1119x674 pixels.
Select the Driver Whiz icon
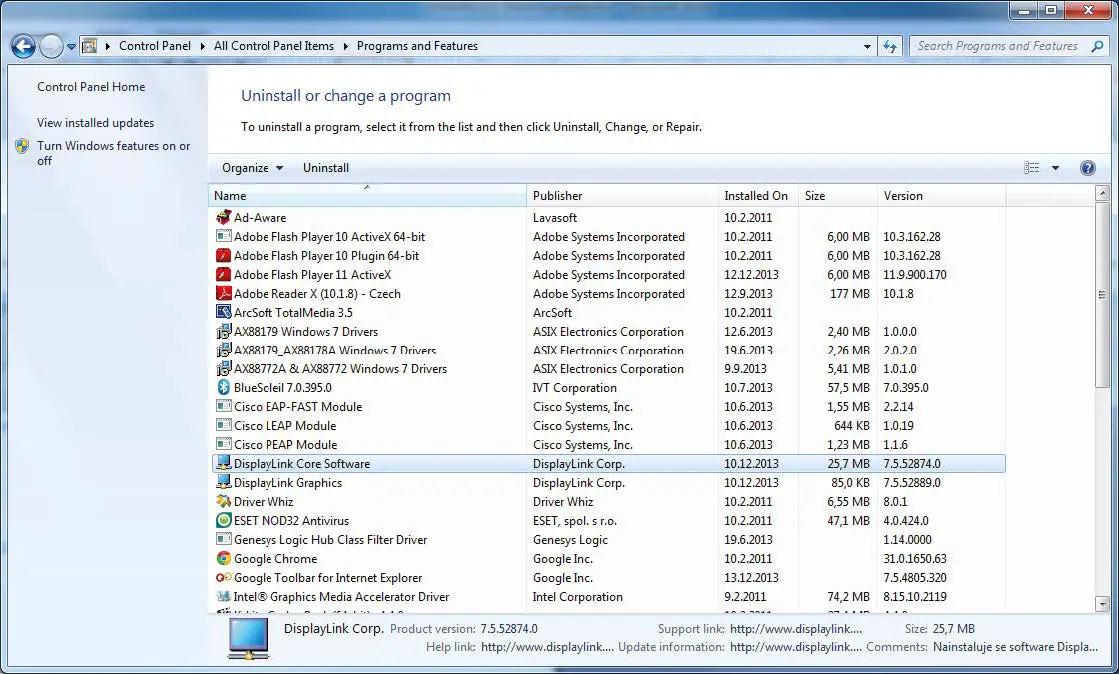pyautogui.click(x=224, y=502)
